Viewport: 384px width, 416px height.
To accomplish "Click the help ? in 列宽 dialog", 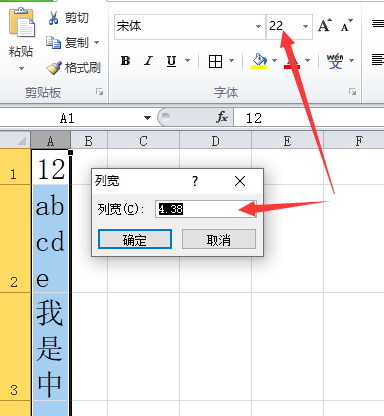I will [x=195, y=181].
